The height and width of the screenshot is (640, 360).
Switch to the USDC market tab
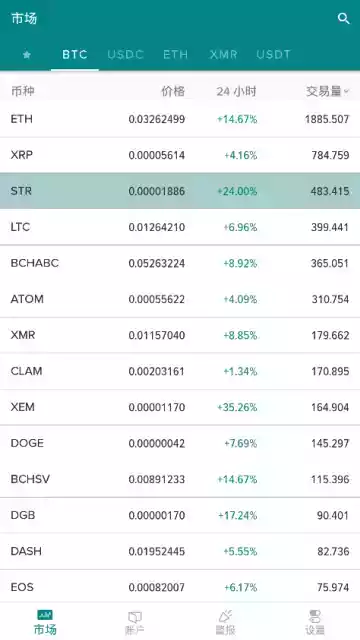tap(126, 55)
